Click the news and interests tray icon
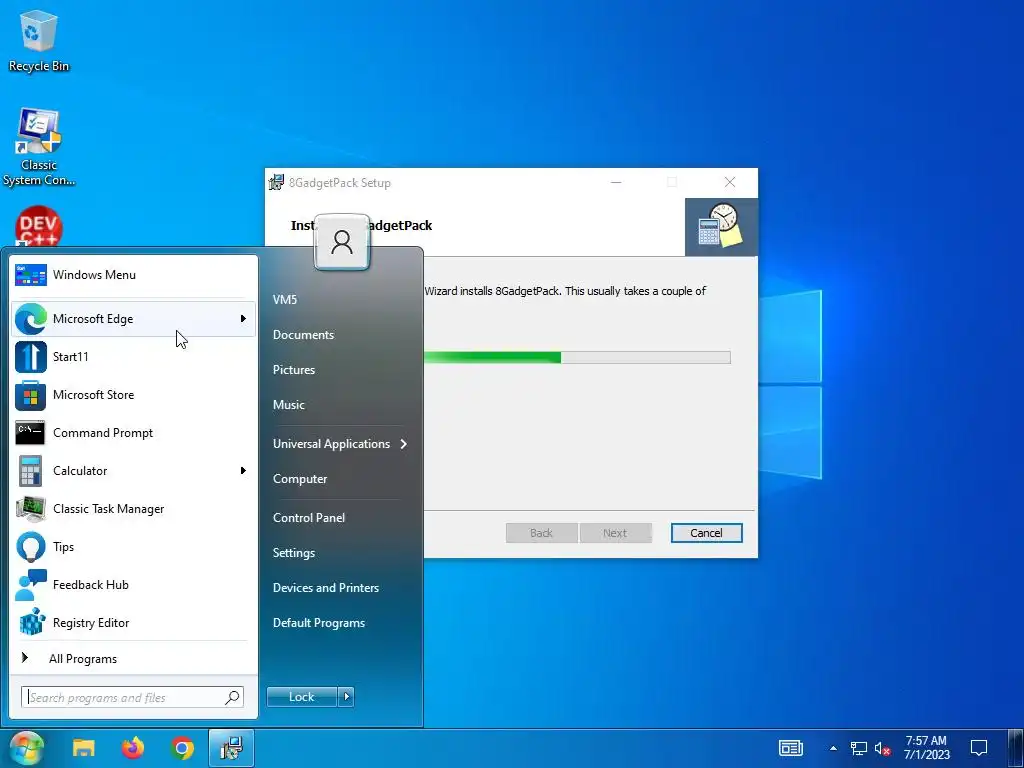This screenshot has height=768, width=1024. point(791,748)
